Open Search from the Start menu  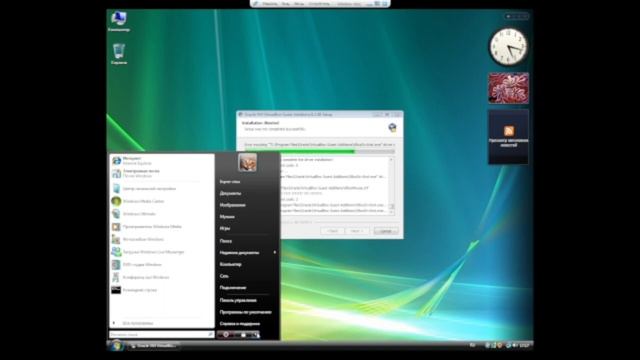click(x=226, y=241)
